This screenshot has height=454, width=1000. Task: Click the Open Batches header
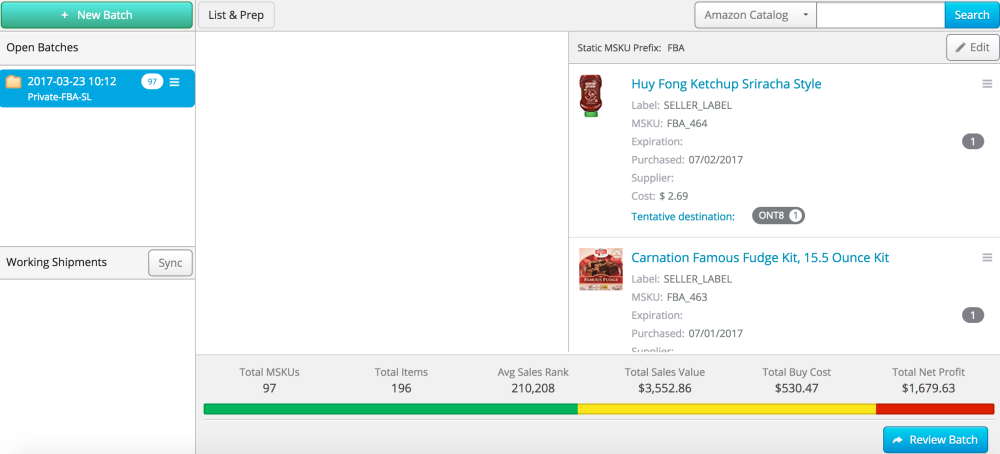[x=43, y=48]
